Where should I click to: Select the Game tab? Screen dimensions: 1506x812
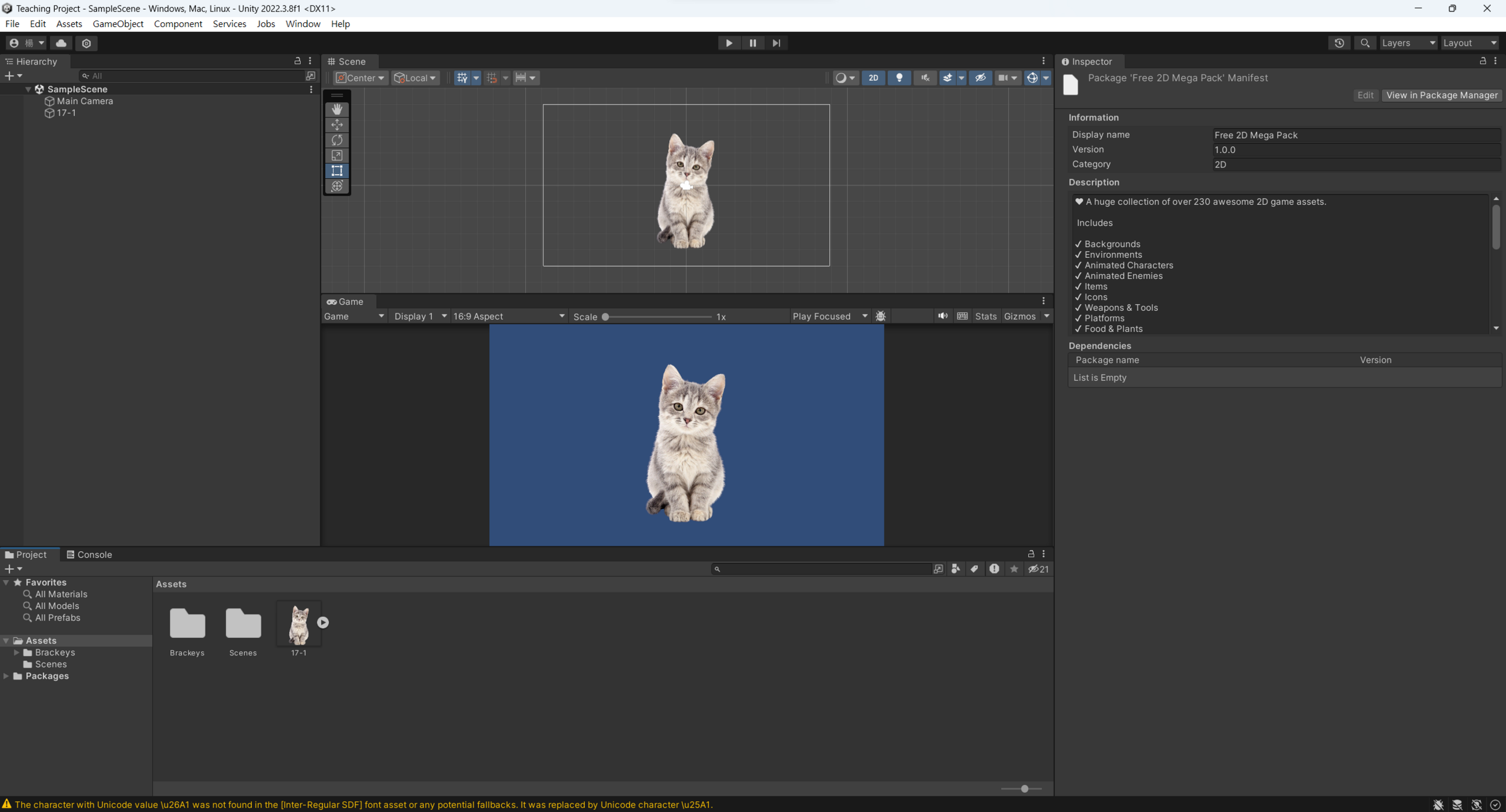345,302
